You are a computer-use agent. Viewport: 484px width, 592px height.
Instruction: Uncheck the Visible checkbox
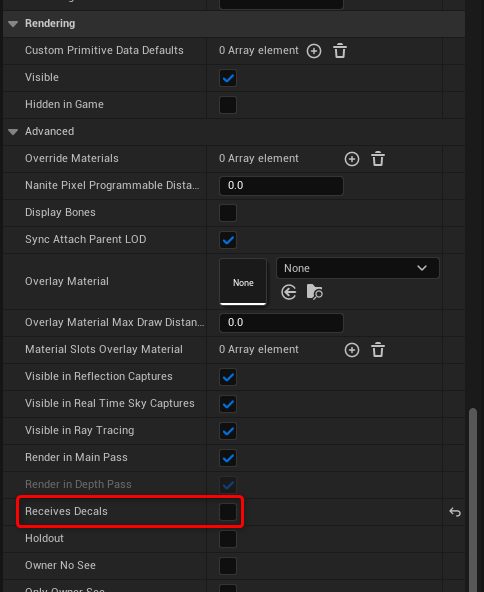228,78
